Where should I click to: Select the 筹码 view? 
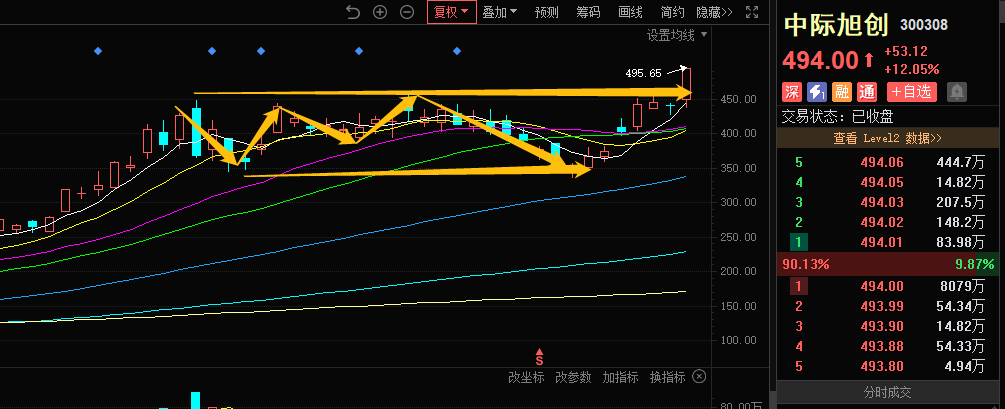[x=588, y=12]
